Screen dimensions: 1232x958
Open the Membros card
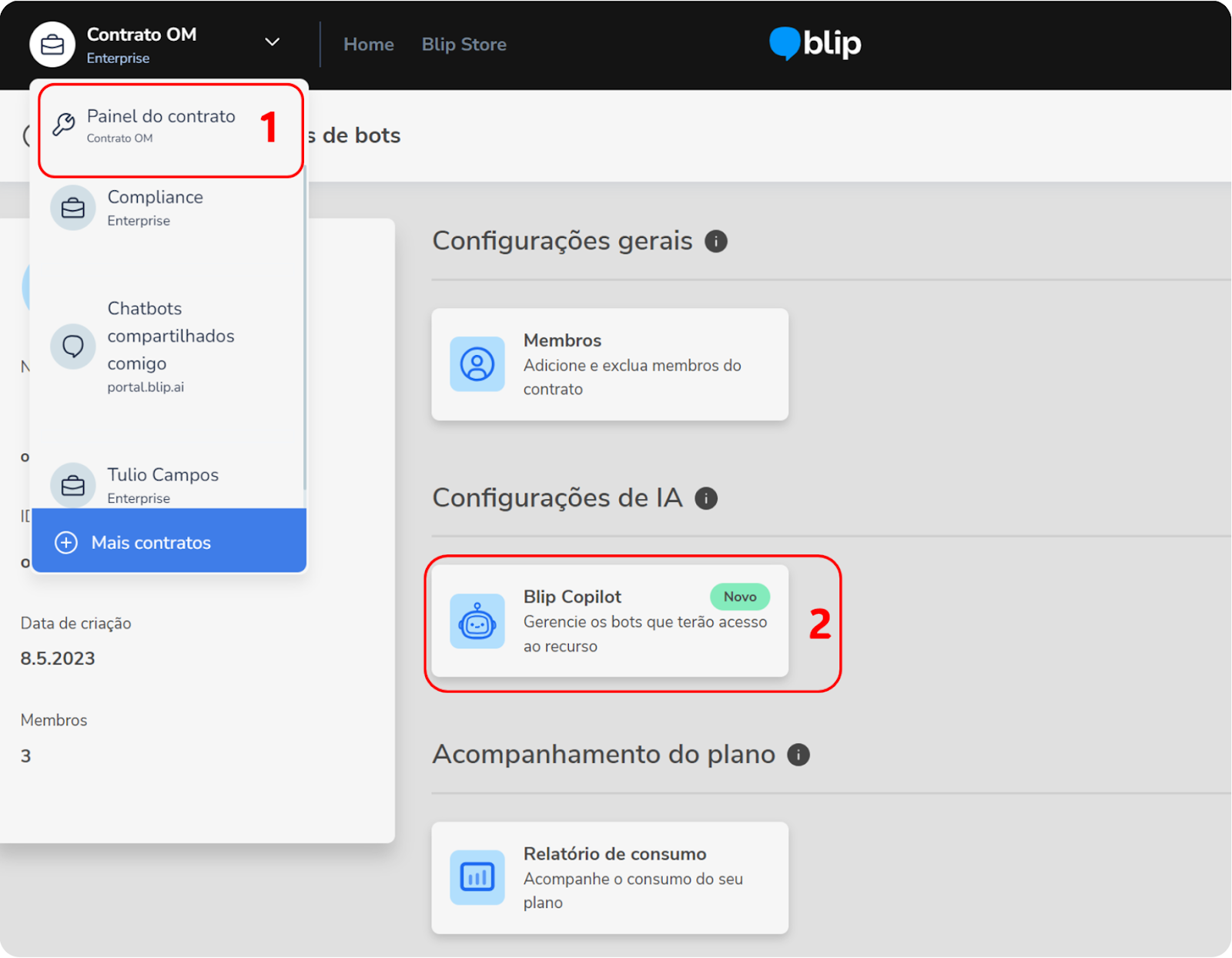(610, 364)
